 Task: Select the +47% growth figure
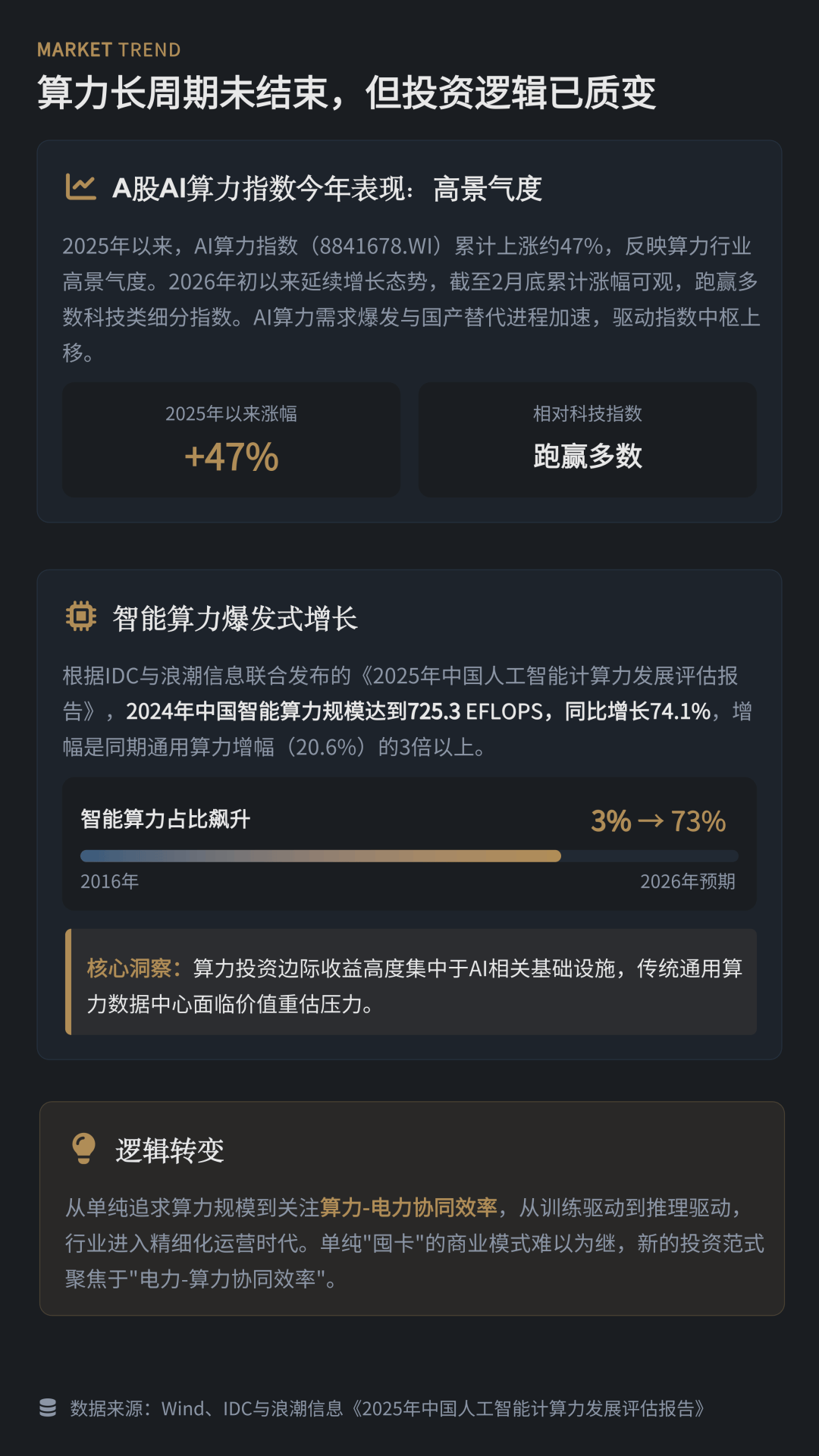(231, 457)
